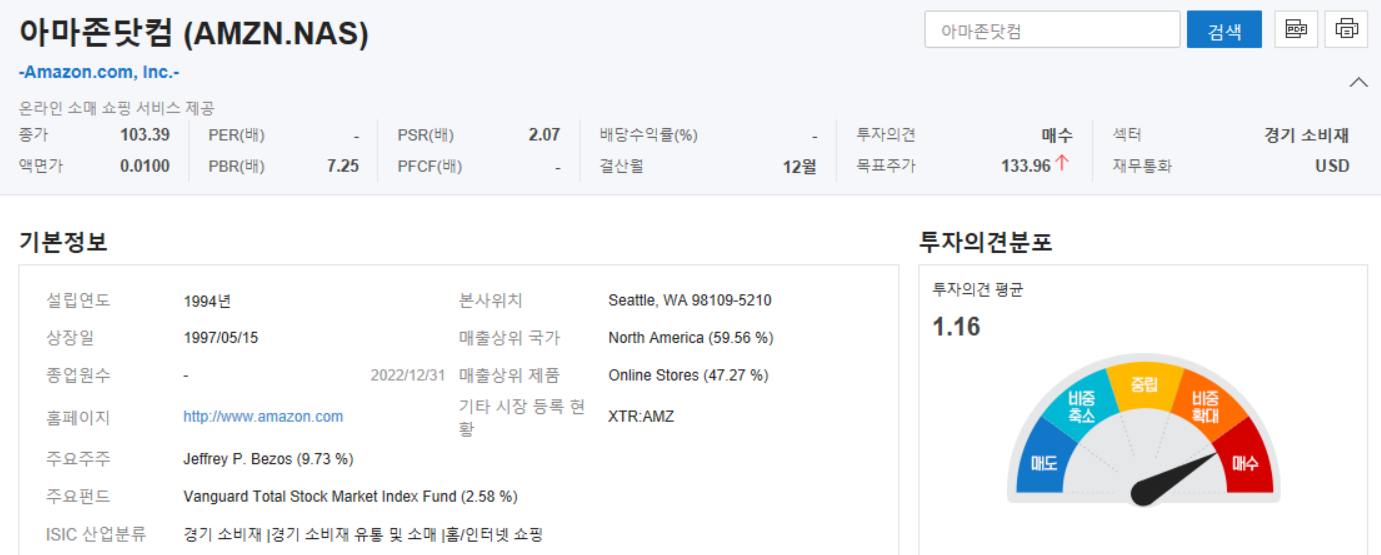The width and height of the screenshot is (1381, 555).
Task: Click the 종업원수 label
Action: (78, 376)
